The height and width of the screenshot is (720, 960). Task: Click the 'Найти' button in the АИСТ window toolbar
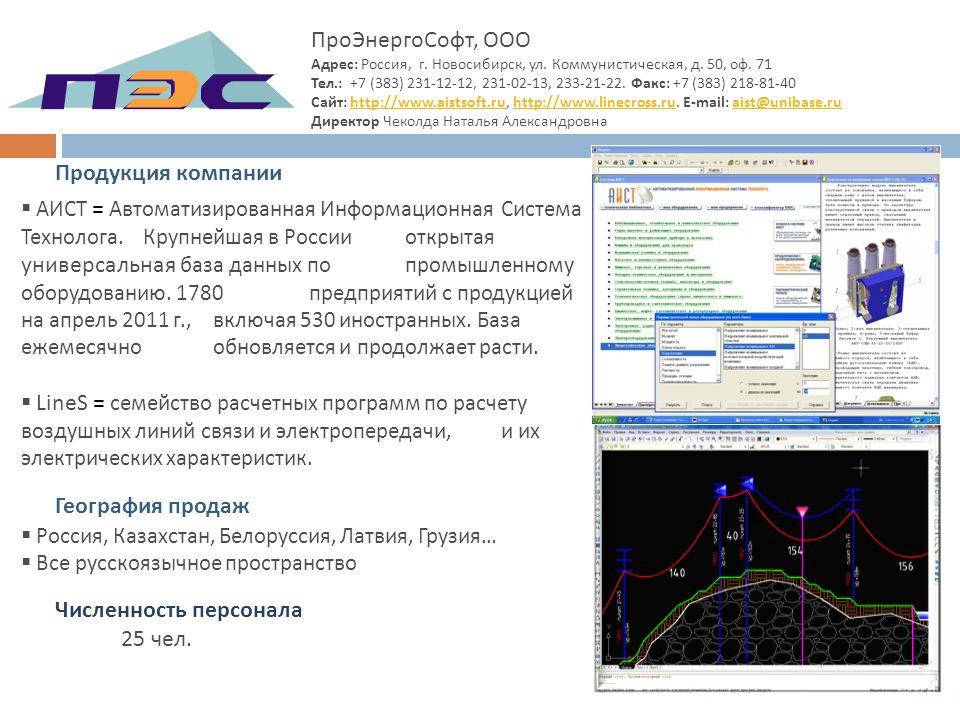(714, 170)
